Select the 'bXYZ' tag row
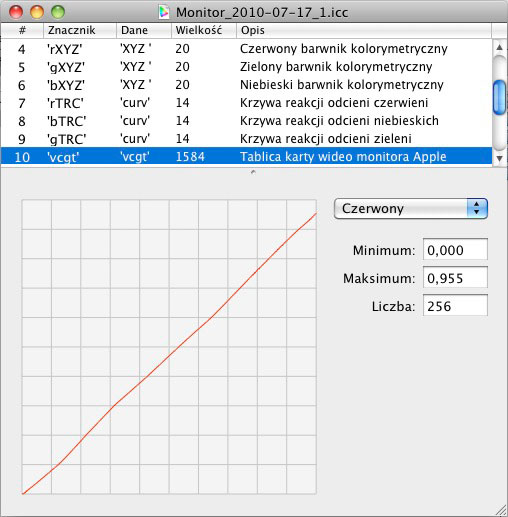 point(246,85)
